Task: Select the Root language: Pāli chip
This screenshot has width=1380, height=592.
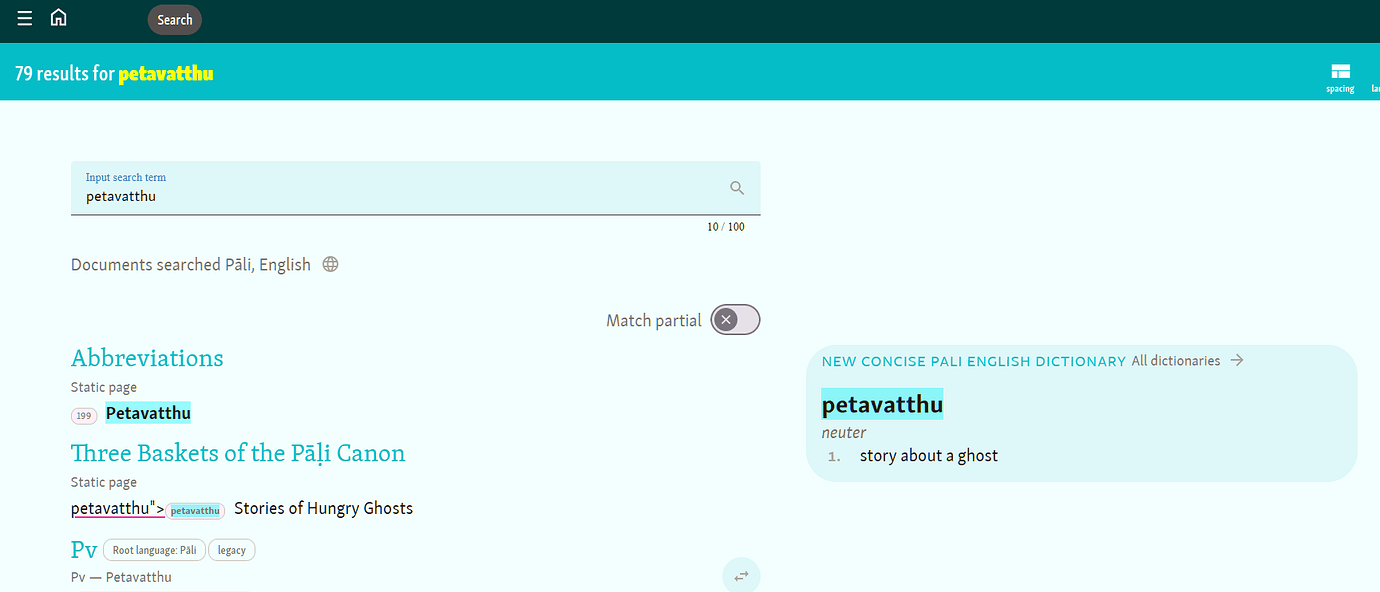Action: [x=154, y=549]
